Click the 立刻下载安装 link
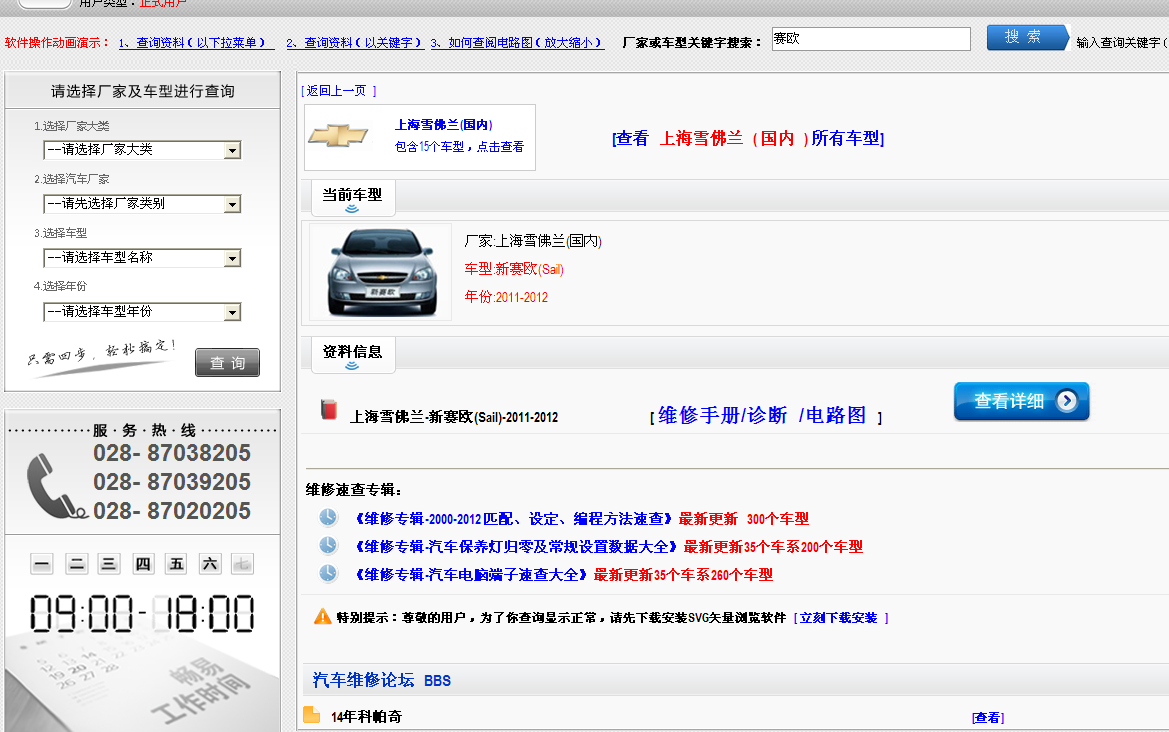Image resolution: width=1169 pixels, height=732 pixels. [x=841, y=618]
